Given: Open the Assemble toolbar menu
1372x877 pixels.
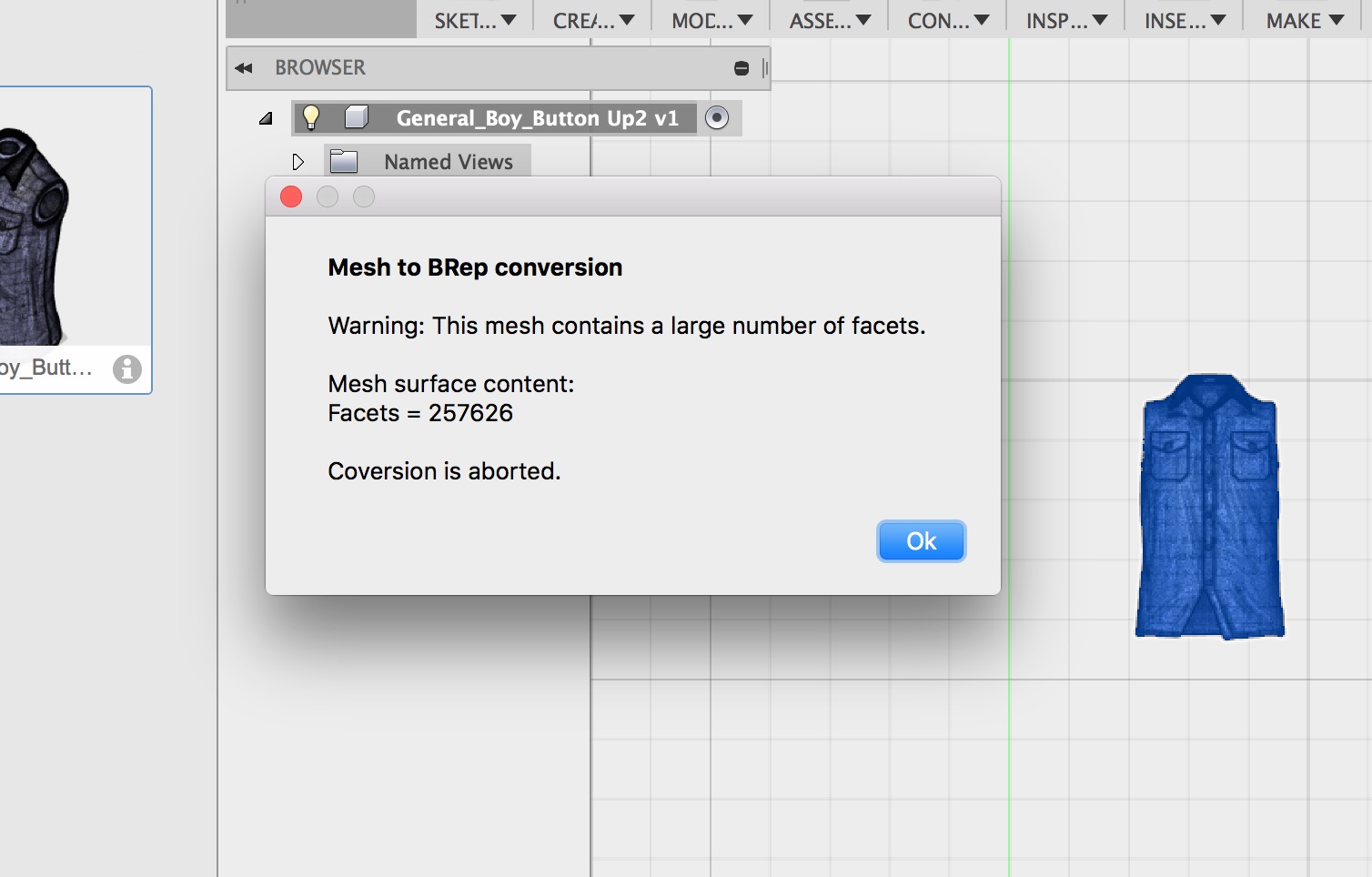Looking at the screenshot, I should click(x=830, y=21).
